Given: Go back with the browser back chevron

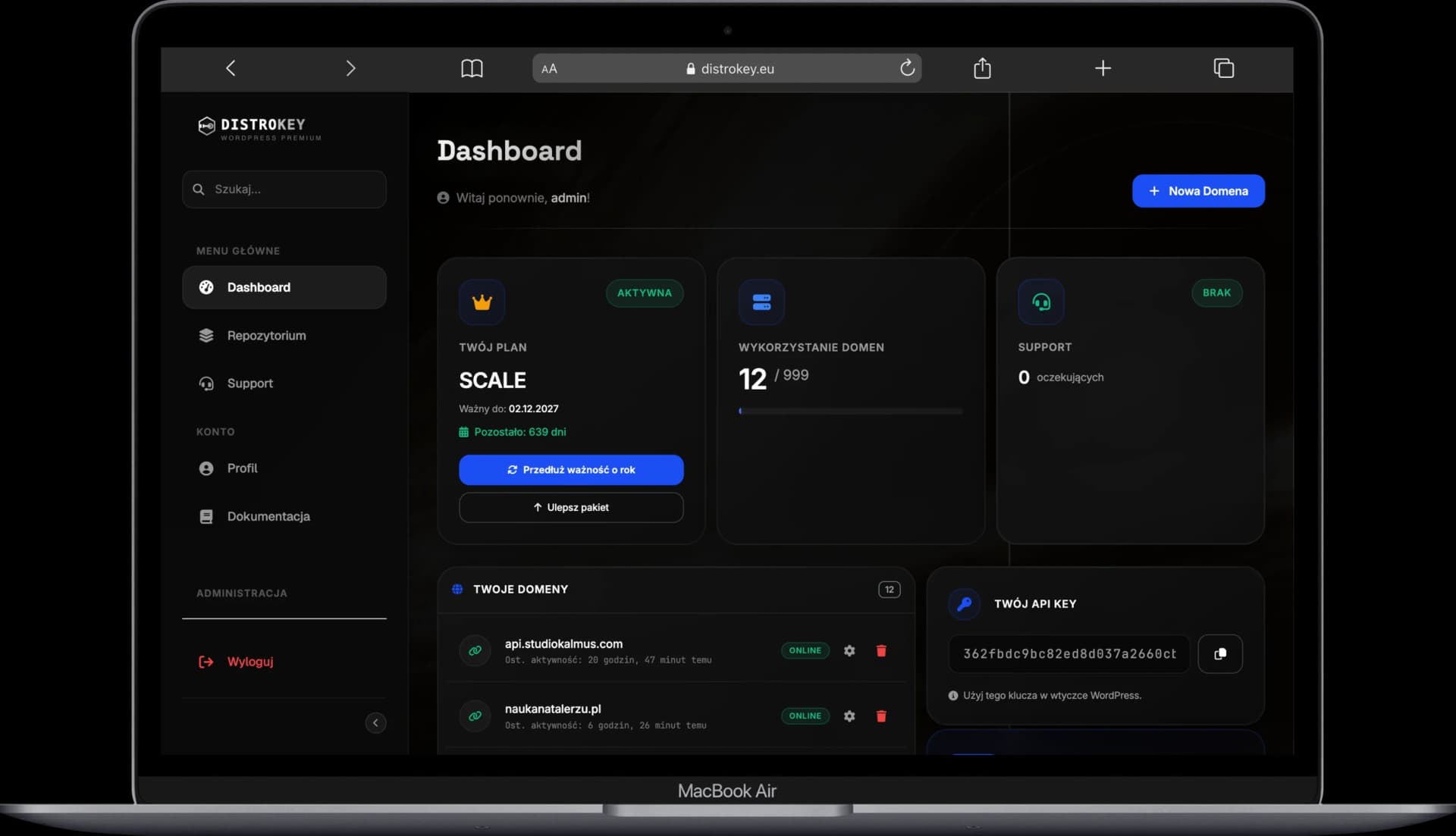Looking at the screenshot, I should [231, 68].
